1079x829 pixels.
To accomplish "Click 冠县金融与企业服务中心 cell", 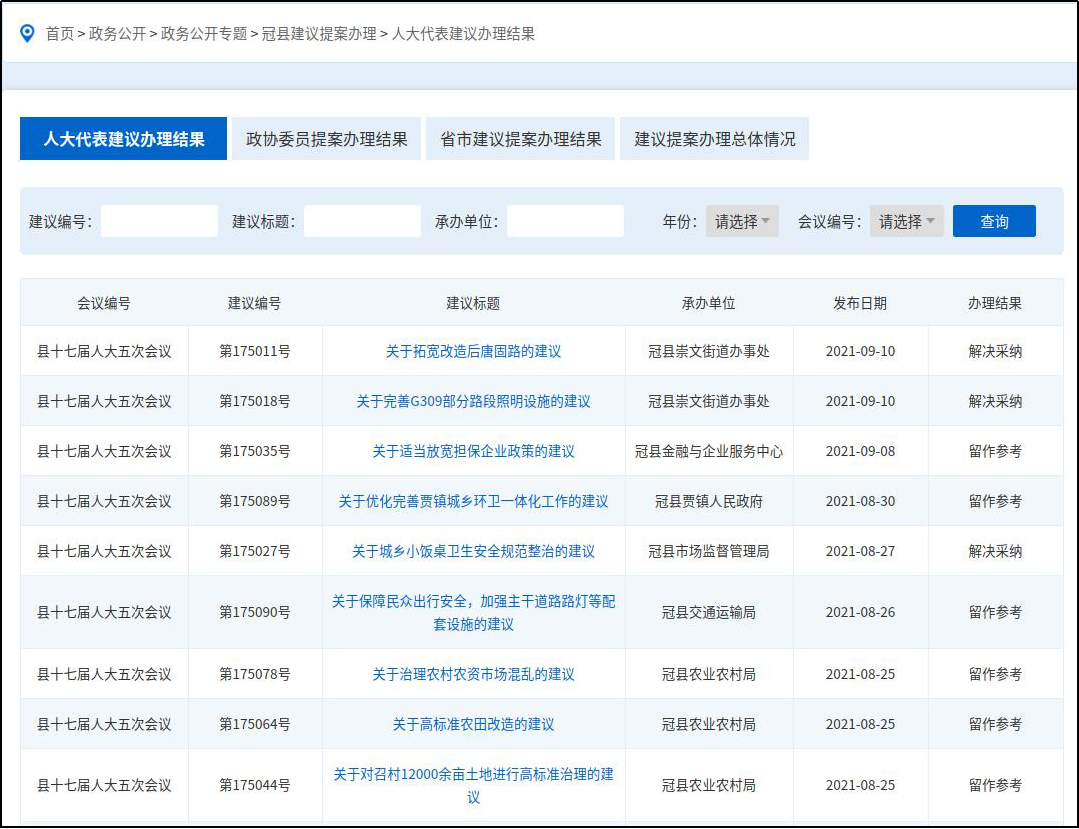I will [709, 451].
